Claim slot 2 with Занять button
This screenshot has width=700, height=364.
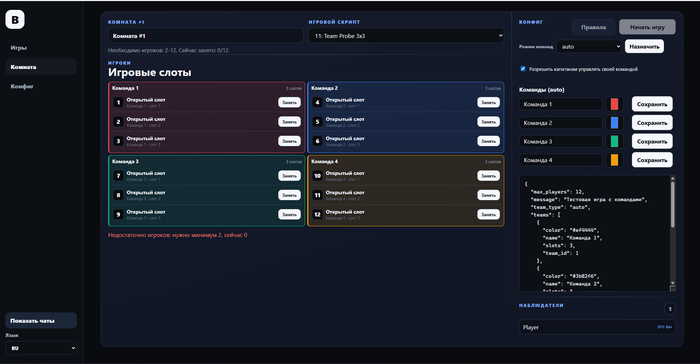(x=289, y=121)
